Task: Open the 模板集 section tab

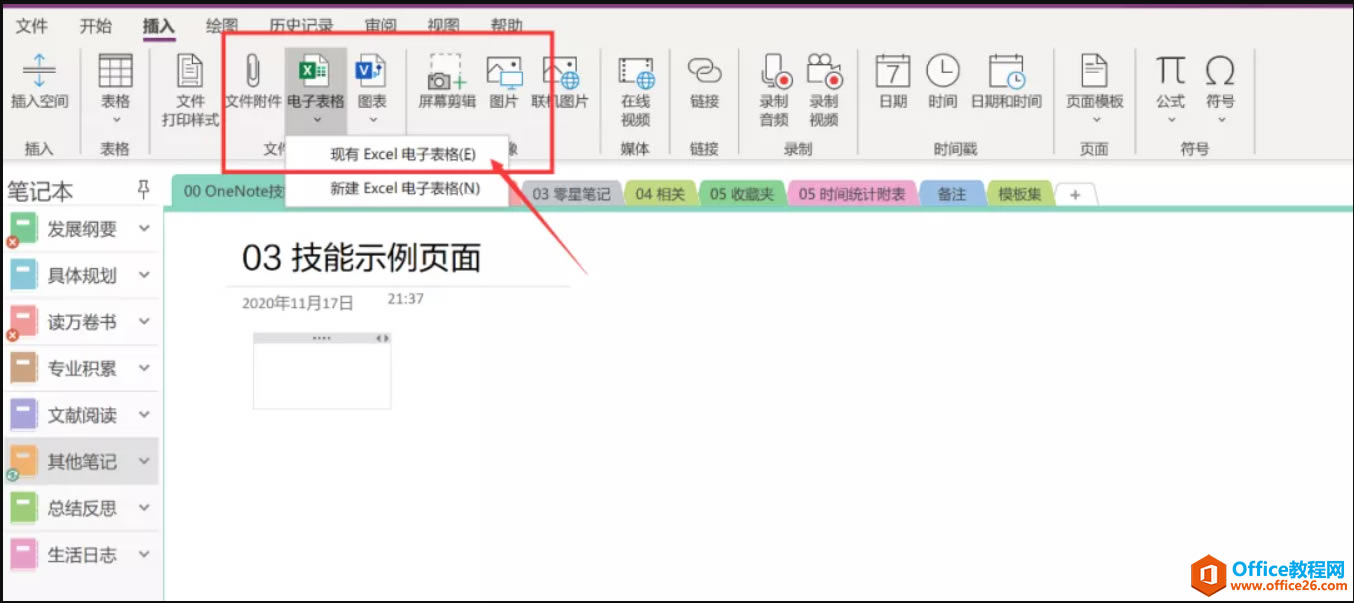Action: click(1020, 194)
